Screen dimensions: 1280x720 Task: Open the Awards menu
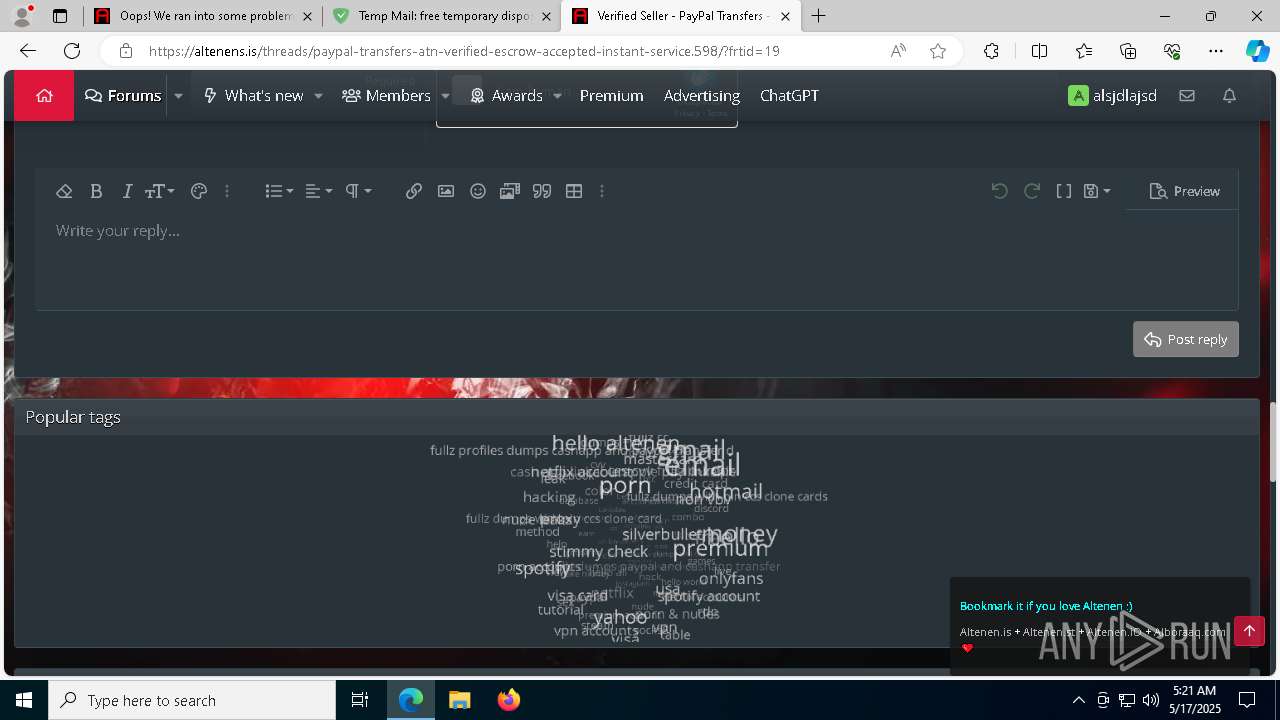[x=506, y=96]
